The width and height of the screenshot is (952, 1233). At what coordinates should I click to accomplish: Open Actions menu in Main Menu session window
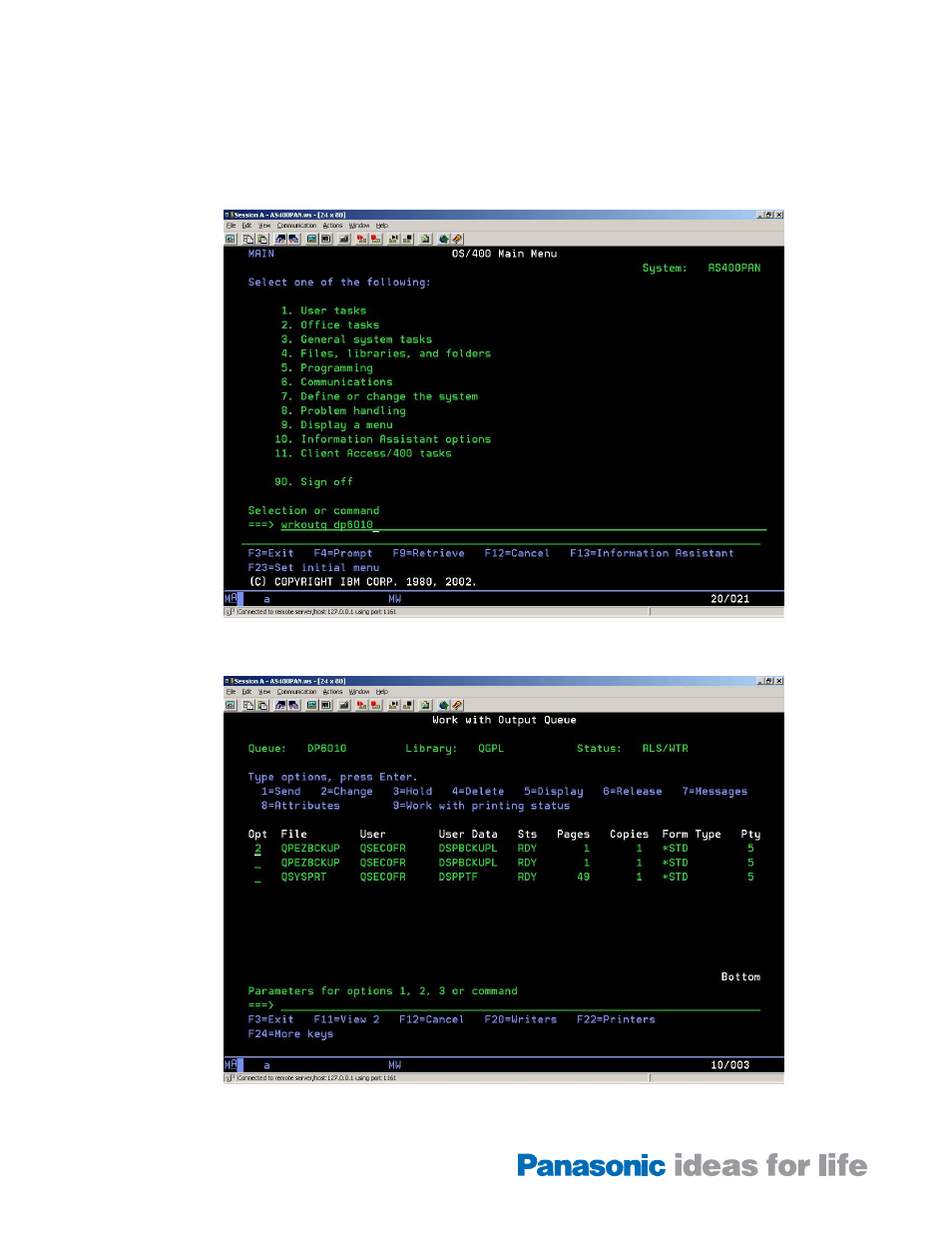(x=332, y=226)
